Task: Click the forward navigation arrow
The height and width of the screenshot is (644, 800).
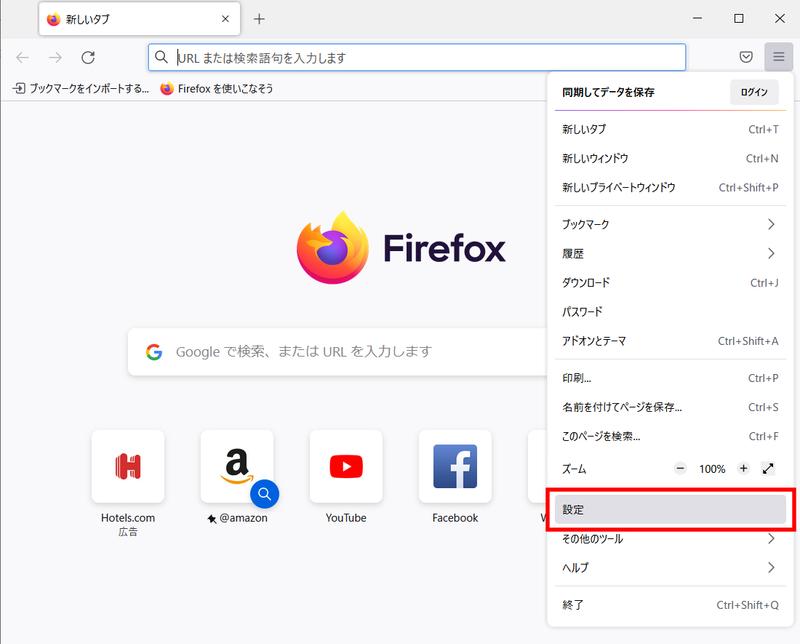Action: [55, 57]
